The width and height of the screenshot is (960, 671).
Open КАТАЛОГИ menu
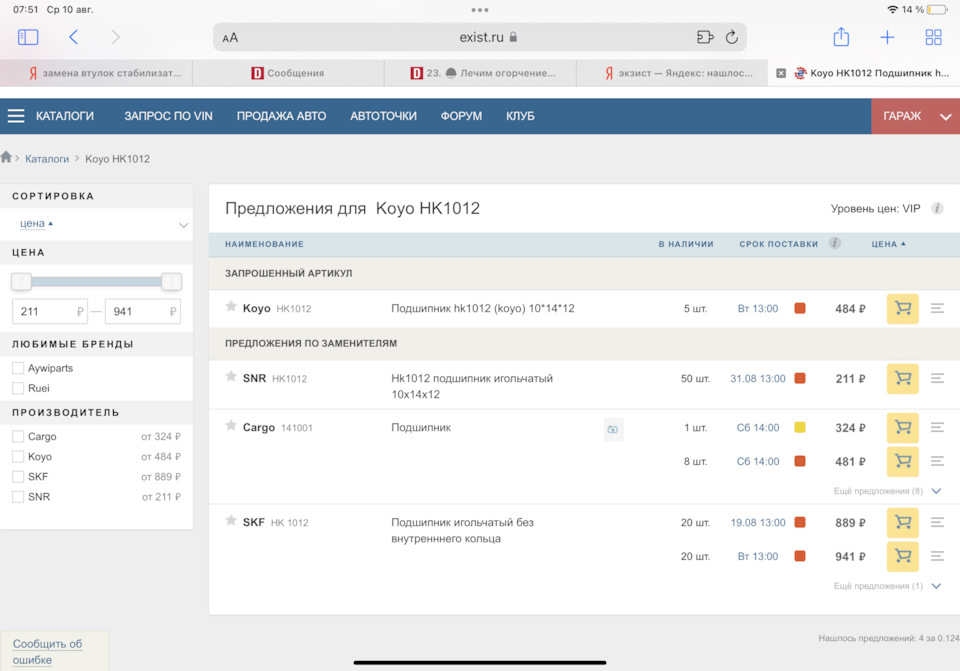[x=65, y=116]
